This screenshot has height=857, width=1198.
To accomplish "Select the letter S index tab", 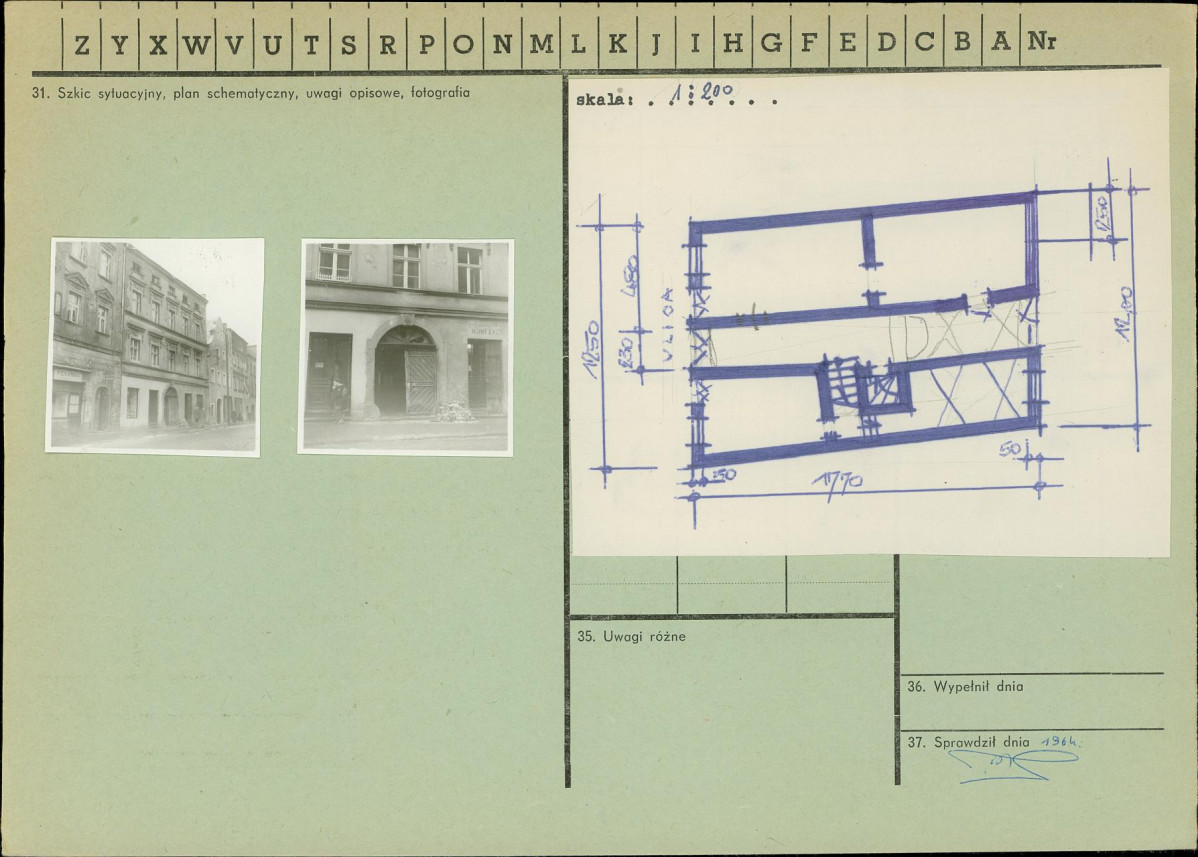I will (x=349, y=44).
